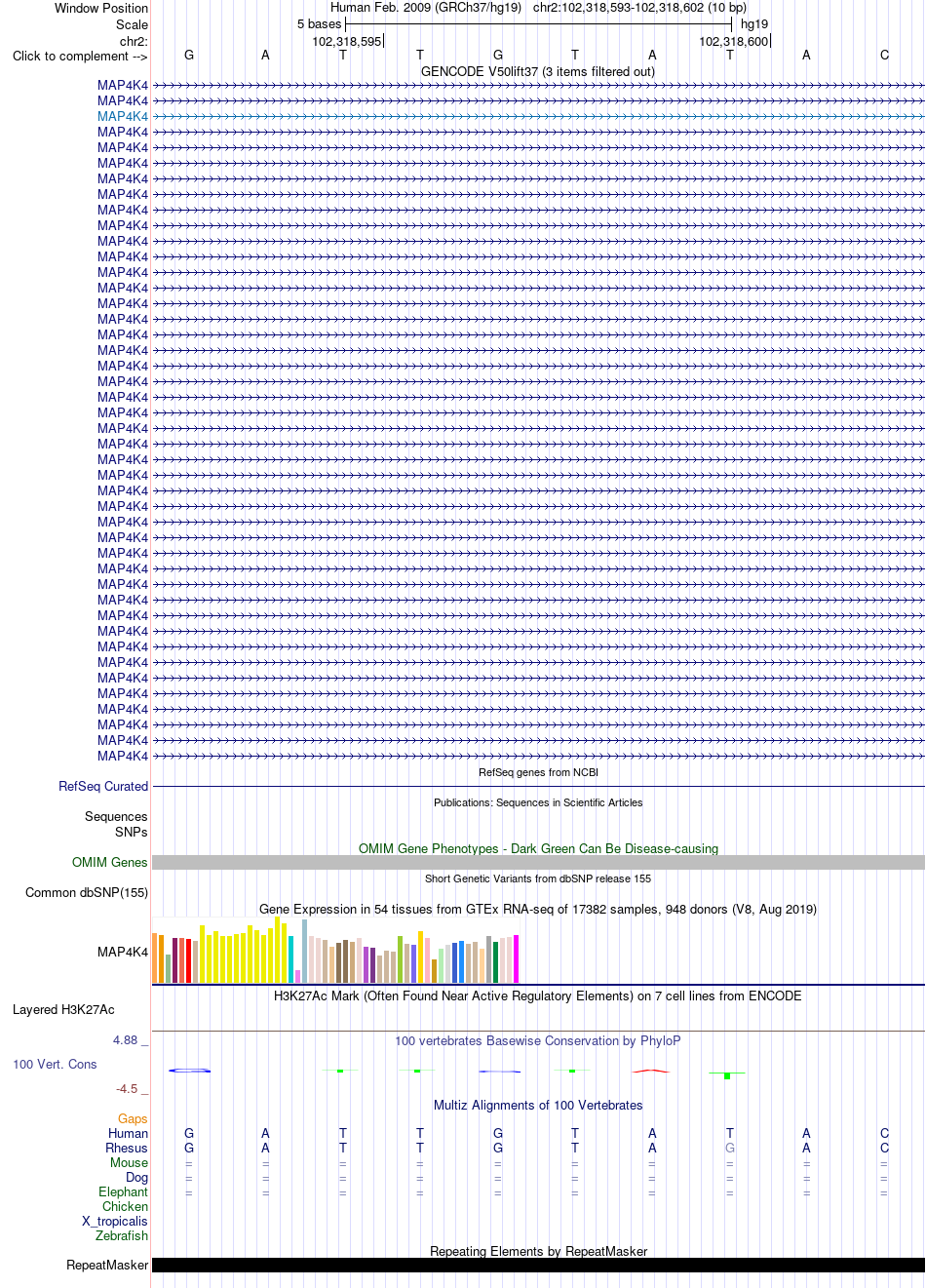Select the light-blue highlighted MAP4K4 transcript label
926x1288 pixels.
pyautogui.click(x=123, y=116)
